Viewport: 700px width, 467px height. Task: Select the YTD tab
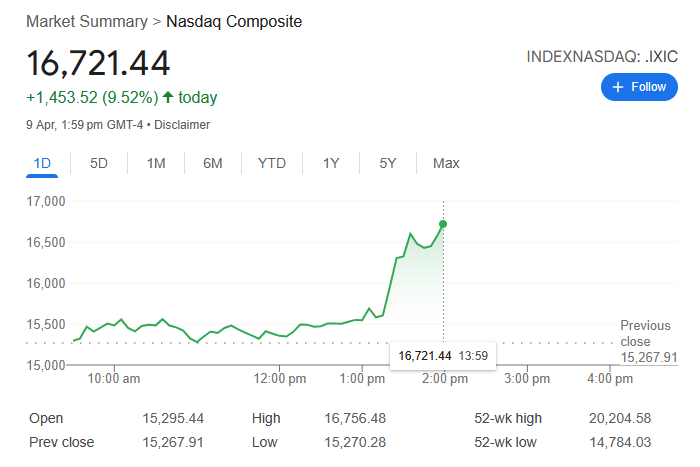coord(272,163)
